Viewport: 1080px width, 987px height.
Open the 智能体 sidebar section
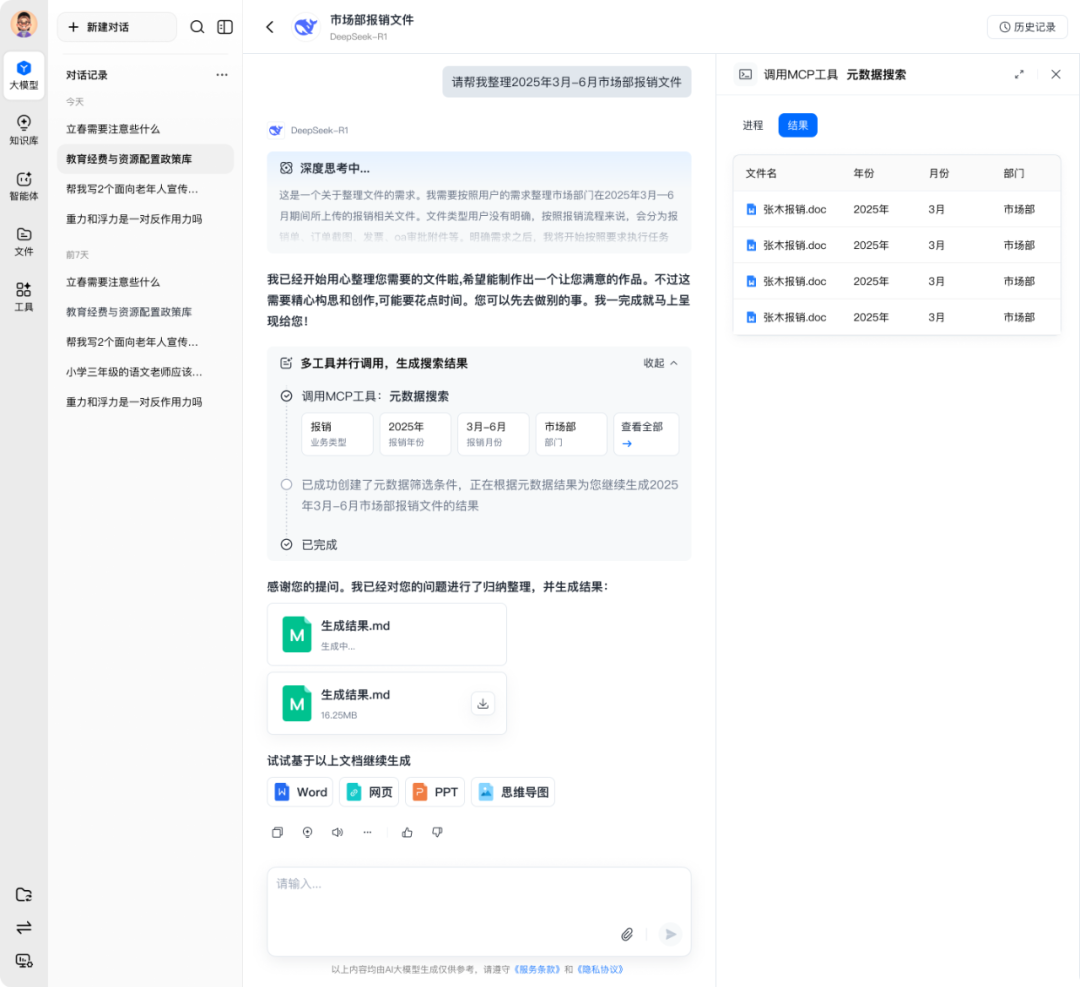click(x=24, y=186)
